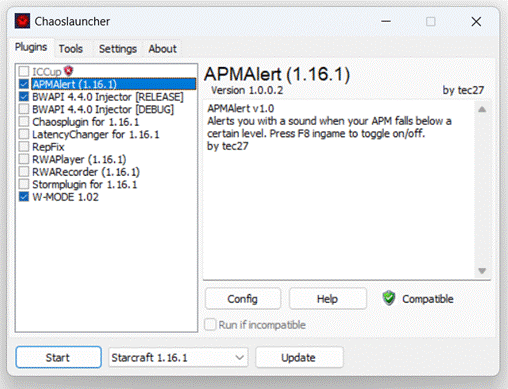Switch to the Plugins tab
This screenshot has height=389, width=508.
tap(31, 47)
